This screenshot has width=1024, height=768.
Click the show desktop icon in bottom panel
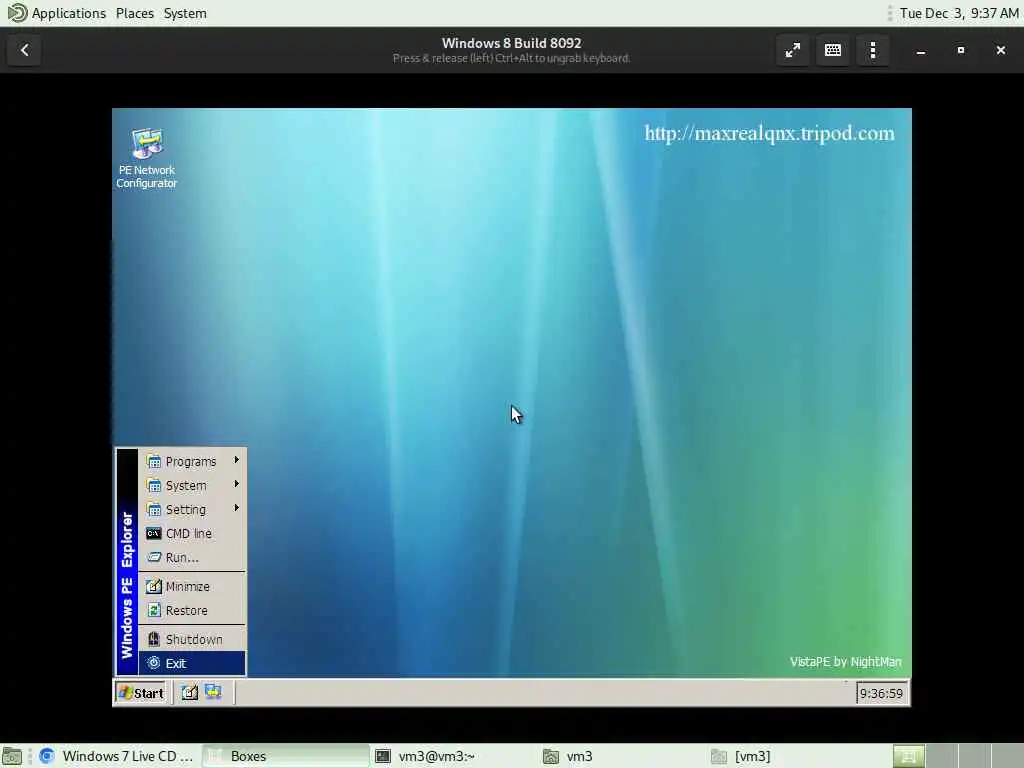(12, 756)
